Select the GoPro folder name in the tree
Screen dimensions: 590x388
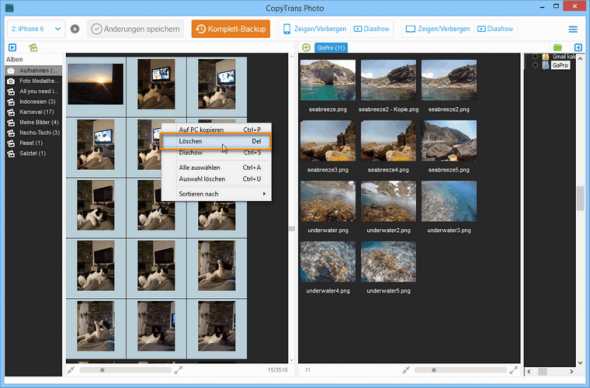click(x=560, y=65)
